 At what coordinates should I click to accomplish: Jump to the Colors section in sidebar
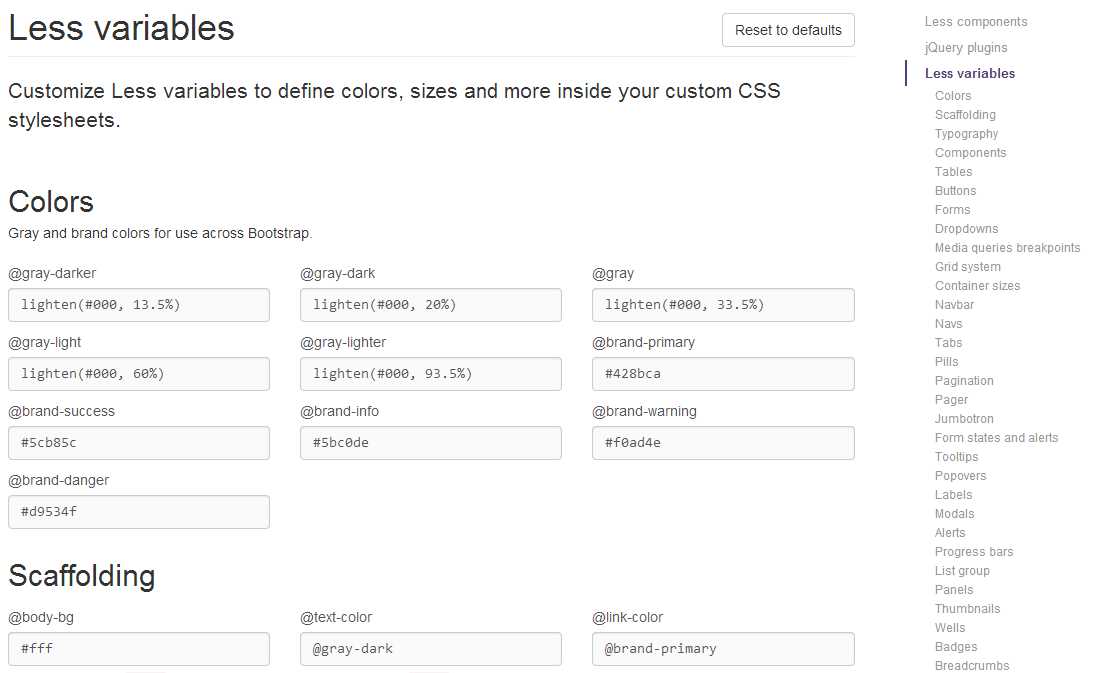click(x=952, y=95)
